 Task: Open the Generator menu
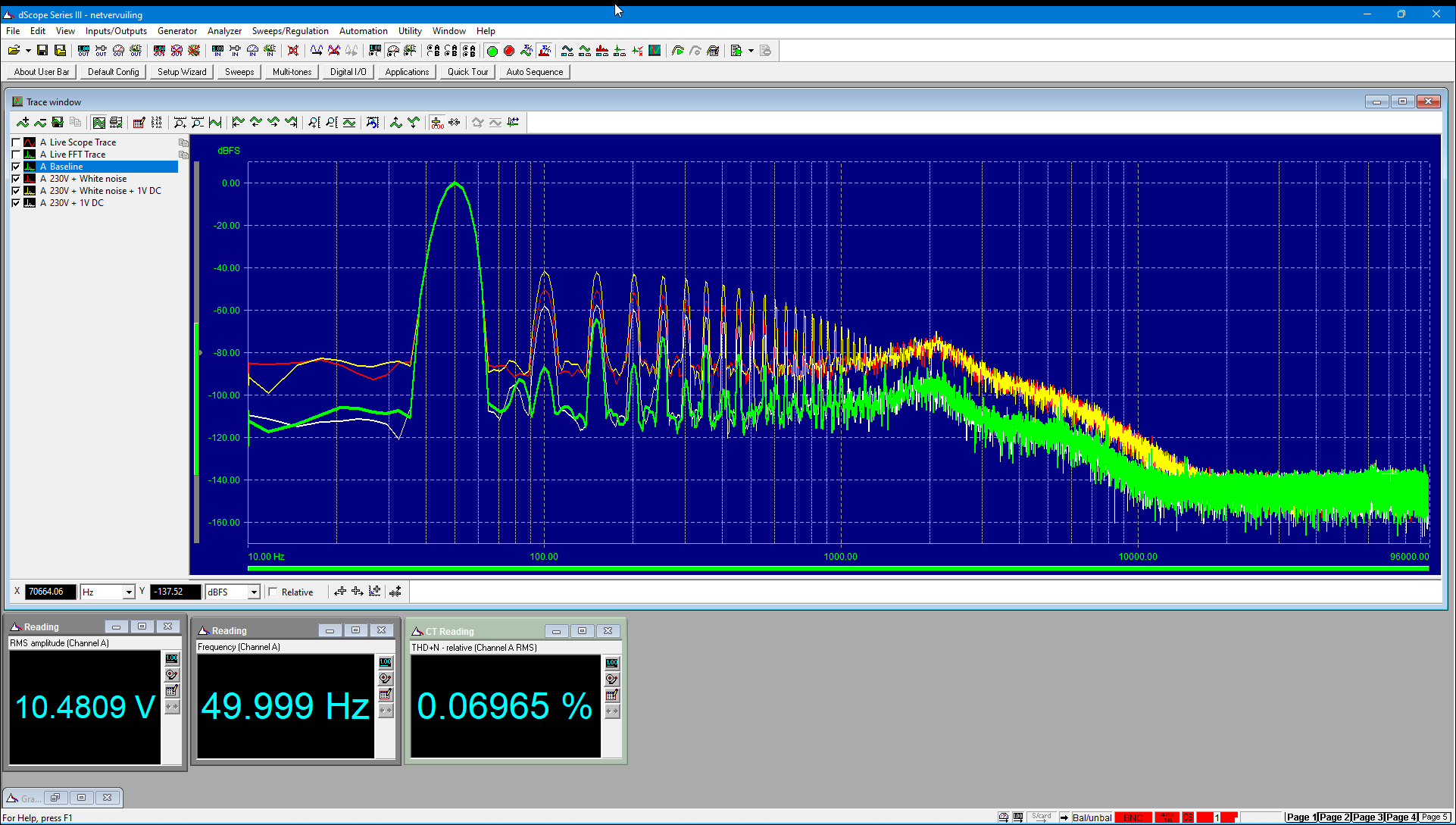click(177, 31)
